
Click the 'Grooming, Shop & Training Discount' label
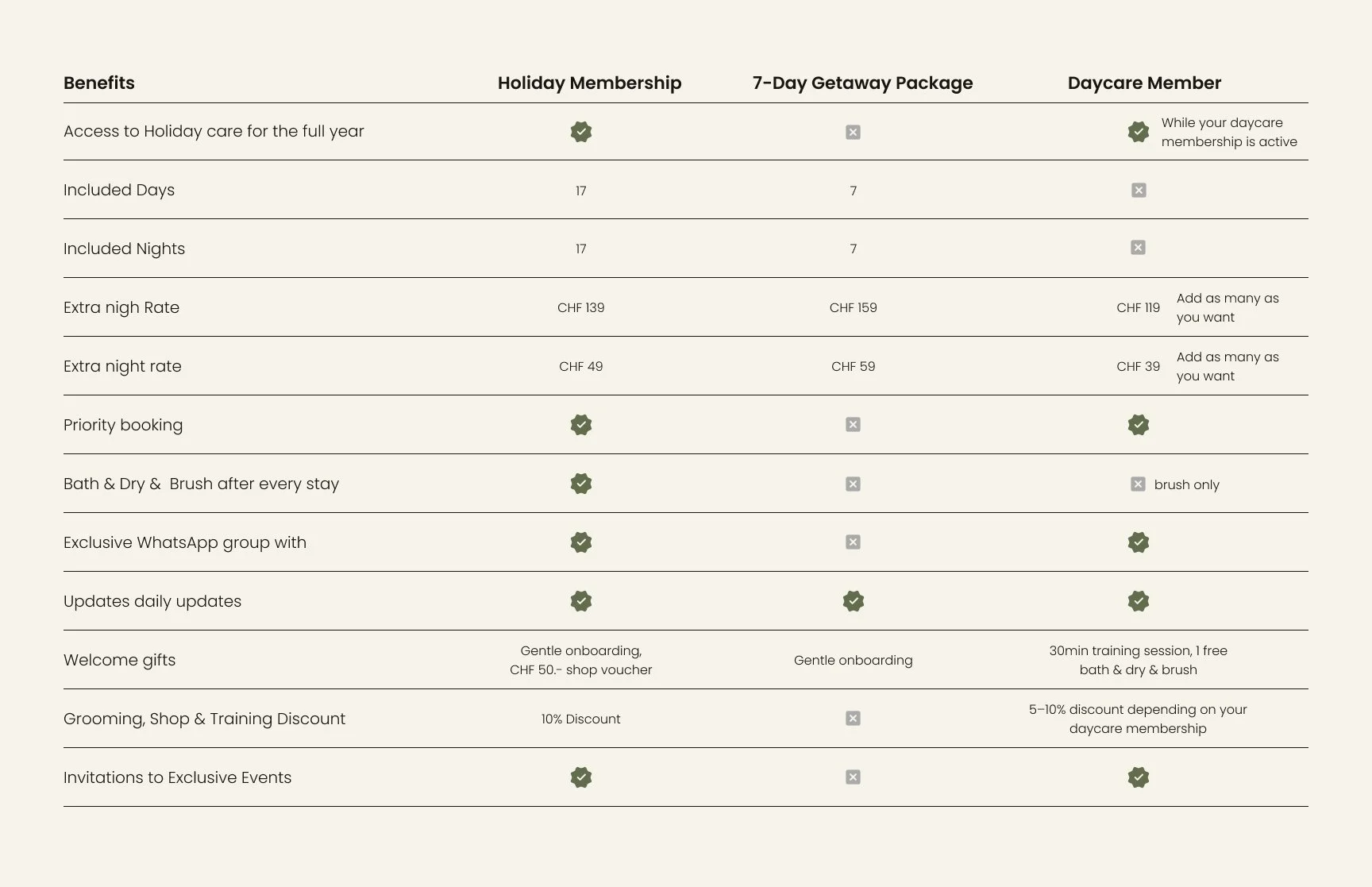pyautogui.click(x=204, y=719)
